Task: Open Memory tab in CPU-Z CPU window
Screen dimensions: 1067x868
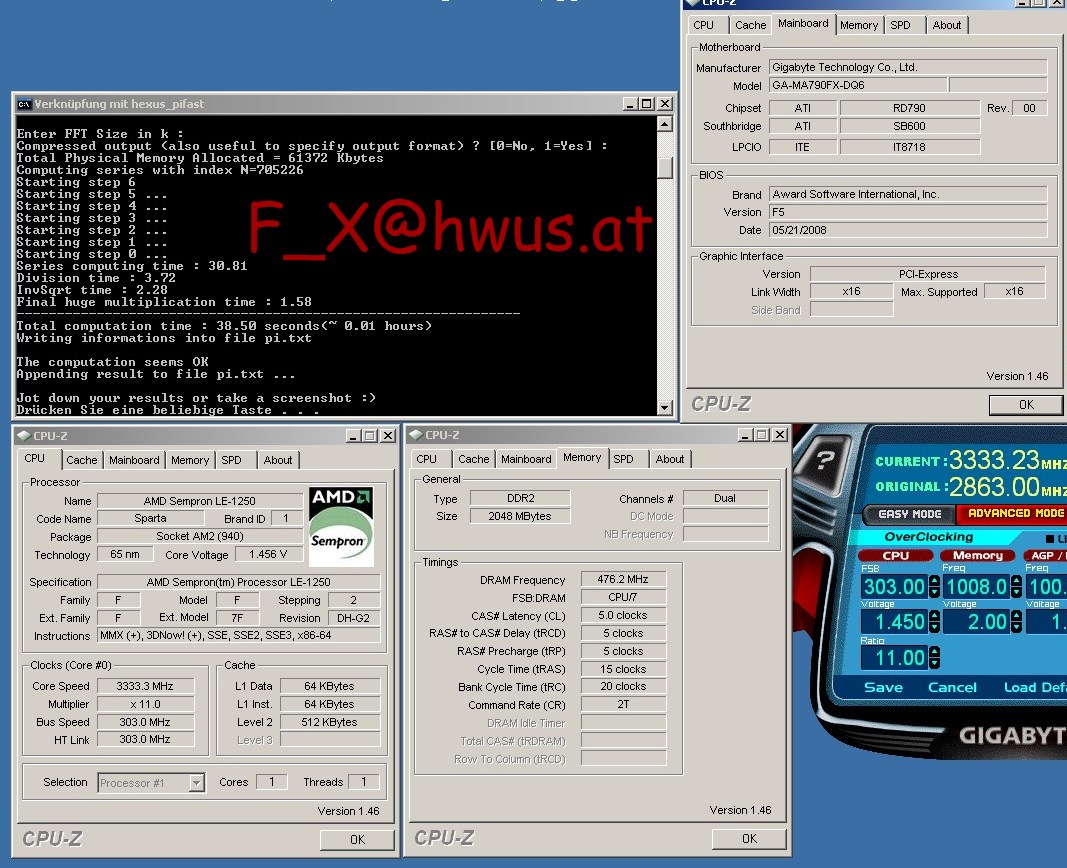Action: click(190, 460)
